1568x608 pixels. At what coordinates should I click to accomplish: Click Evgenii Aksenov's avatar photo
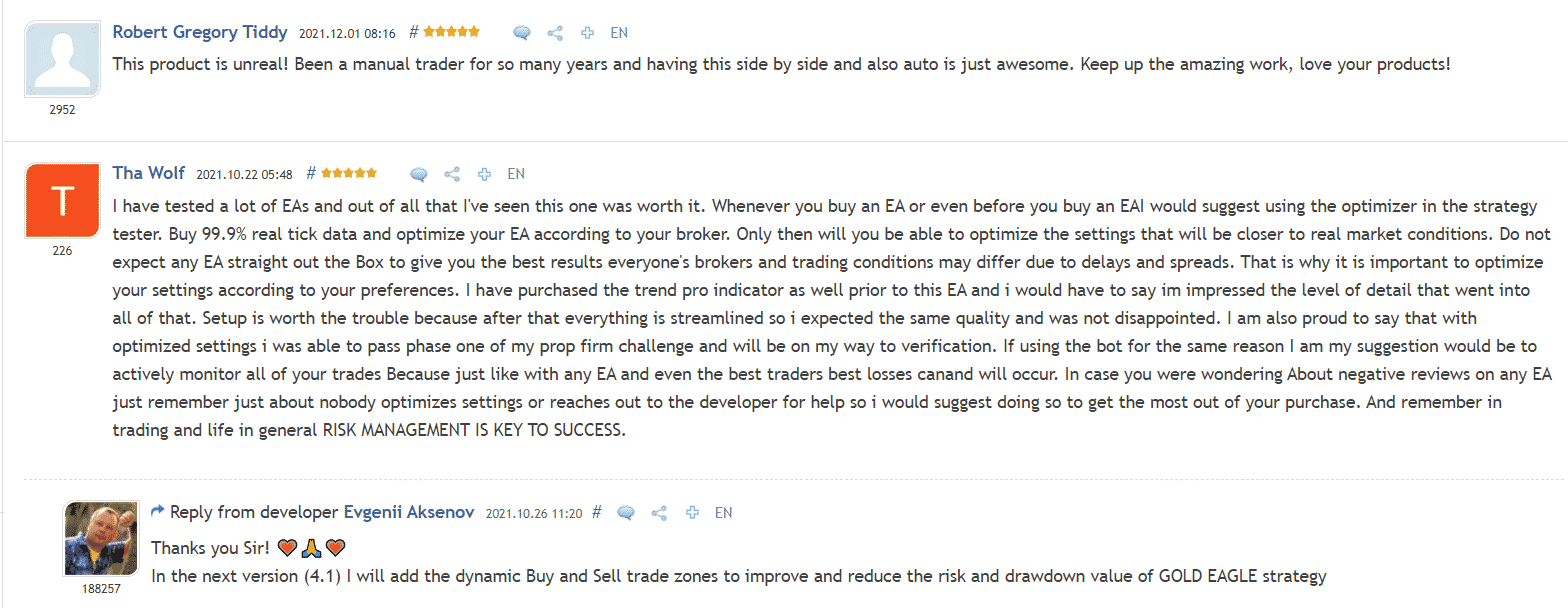coord(101,538)
